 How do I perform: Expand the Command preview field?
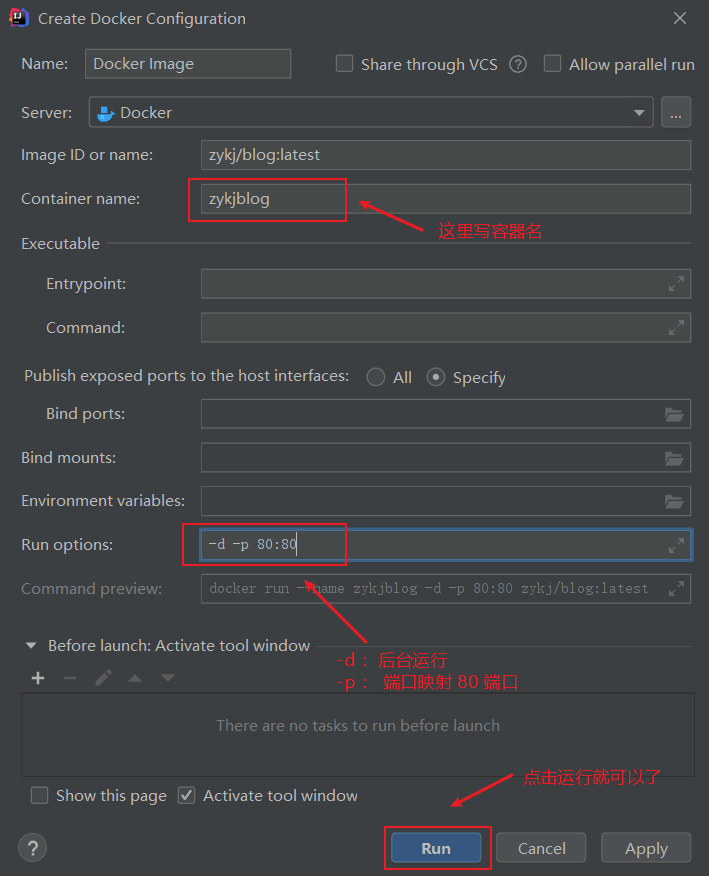(676, 589)
